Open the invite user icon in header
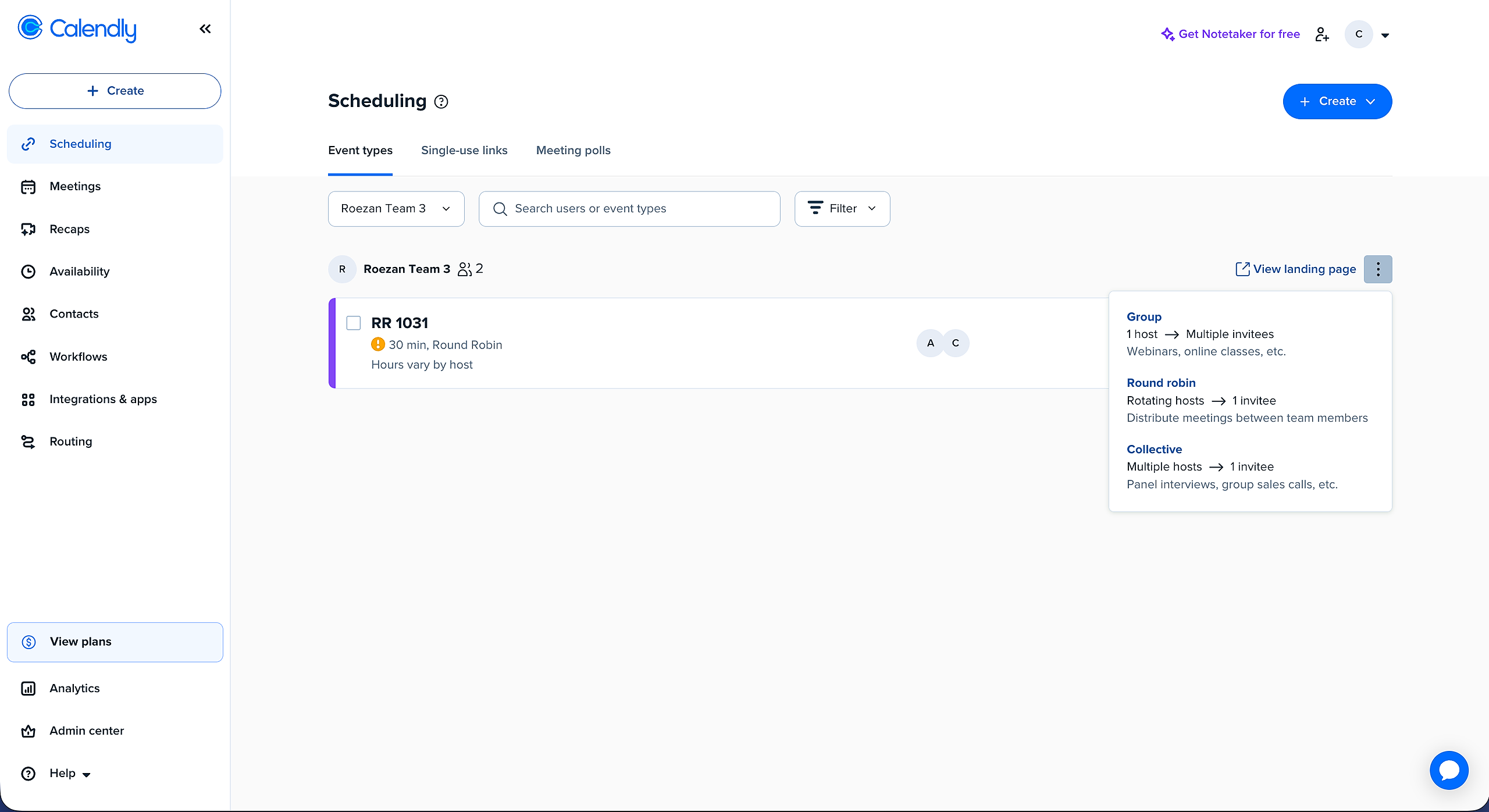The height and width of the screenshot is (812, 1489). (1322, 34)
